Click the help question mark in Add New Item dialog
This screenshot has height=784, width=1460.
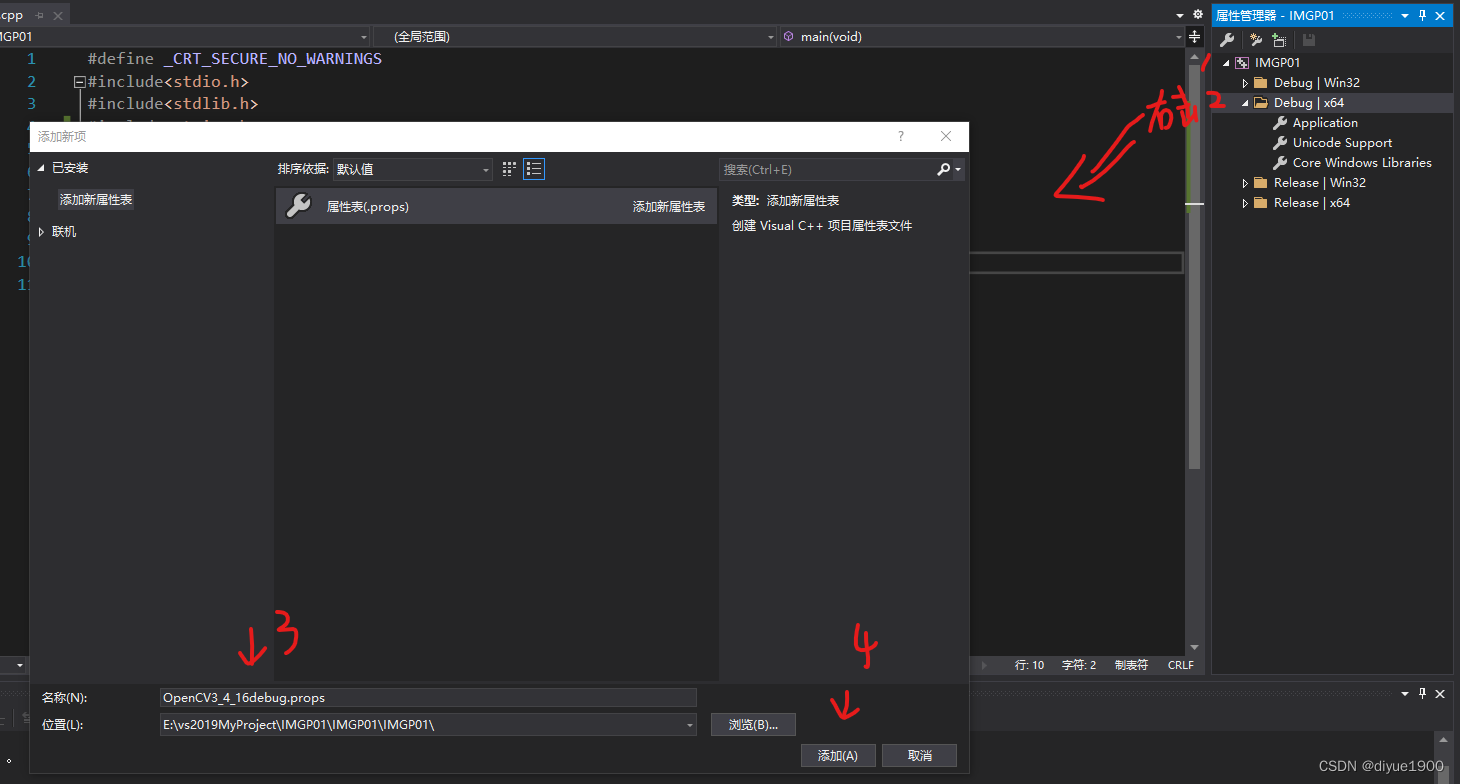[x=900, y=137]
